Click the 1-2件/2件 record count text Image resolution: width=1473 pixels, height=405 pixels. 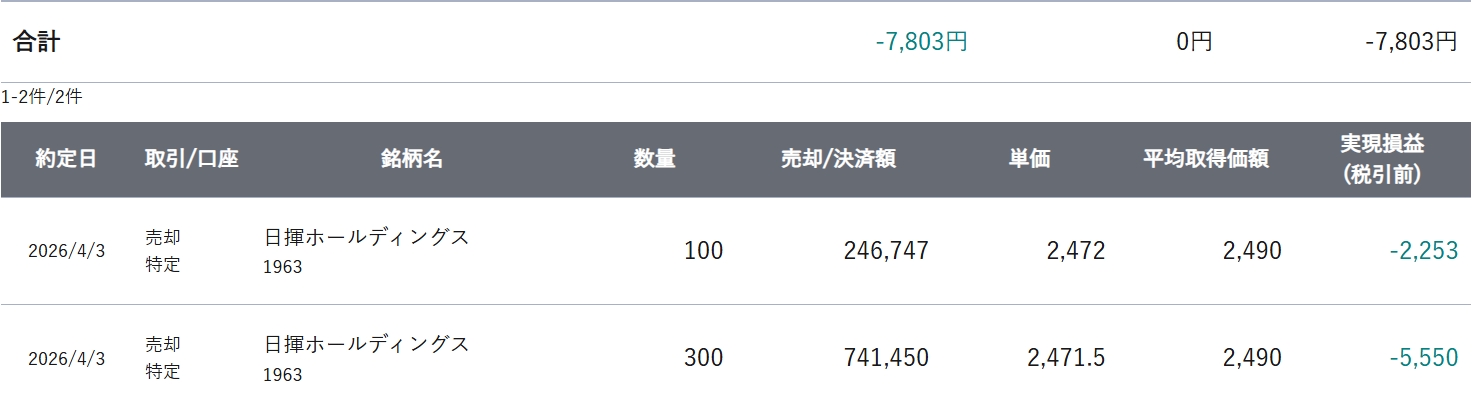(42, 98)
